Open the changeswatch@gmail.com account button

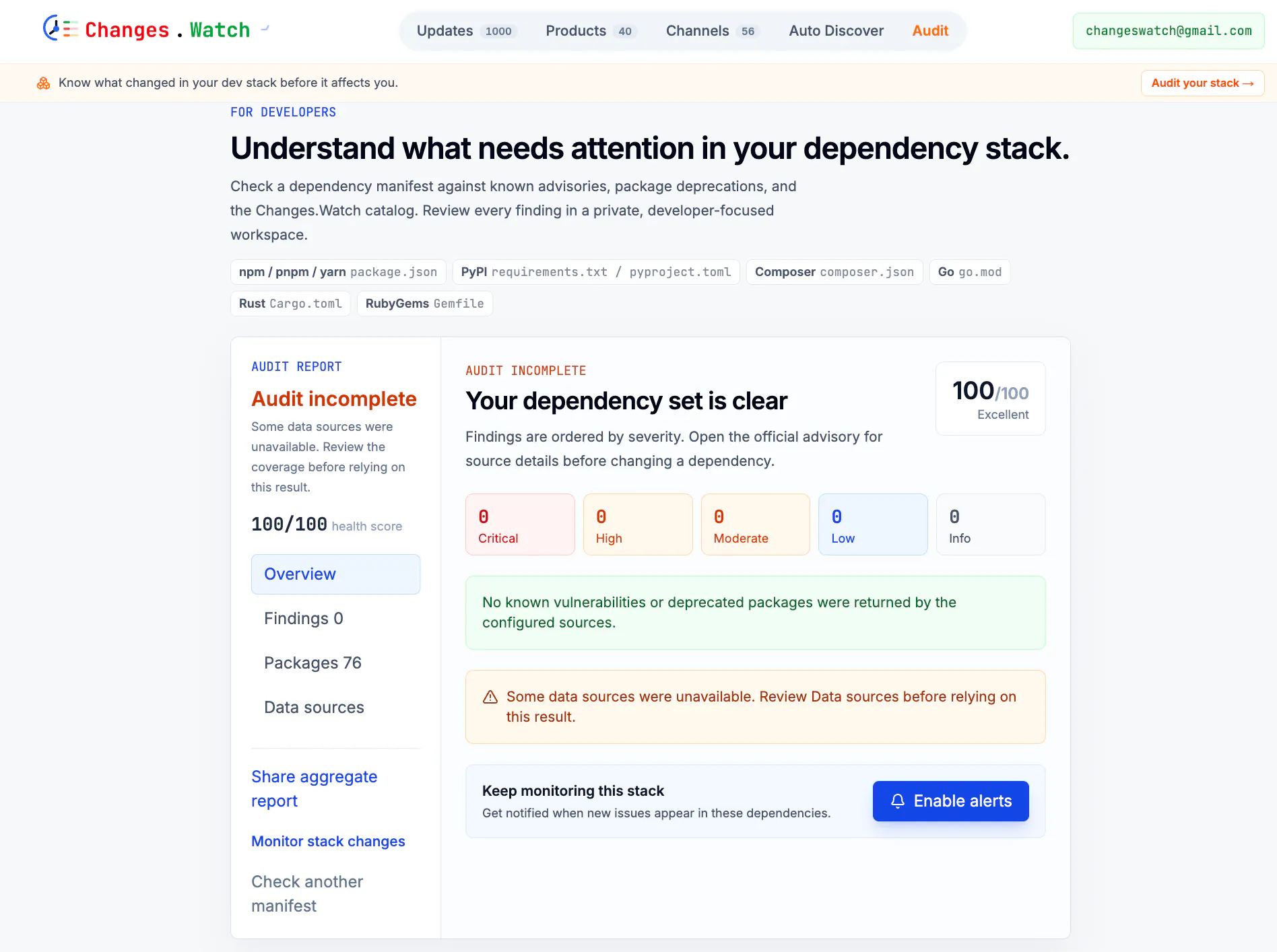(x=1169, y=31)
